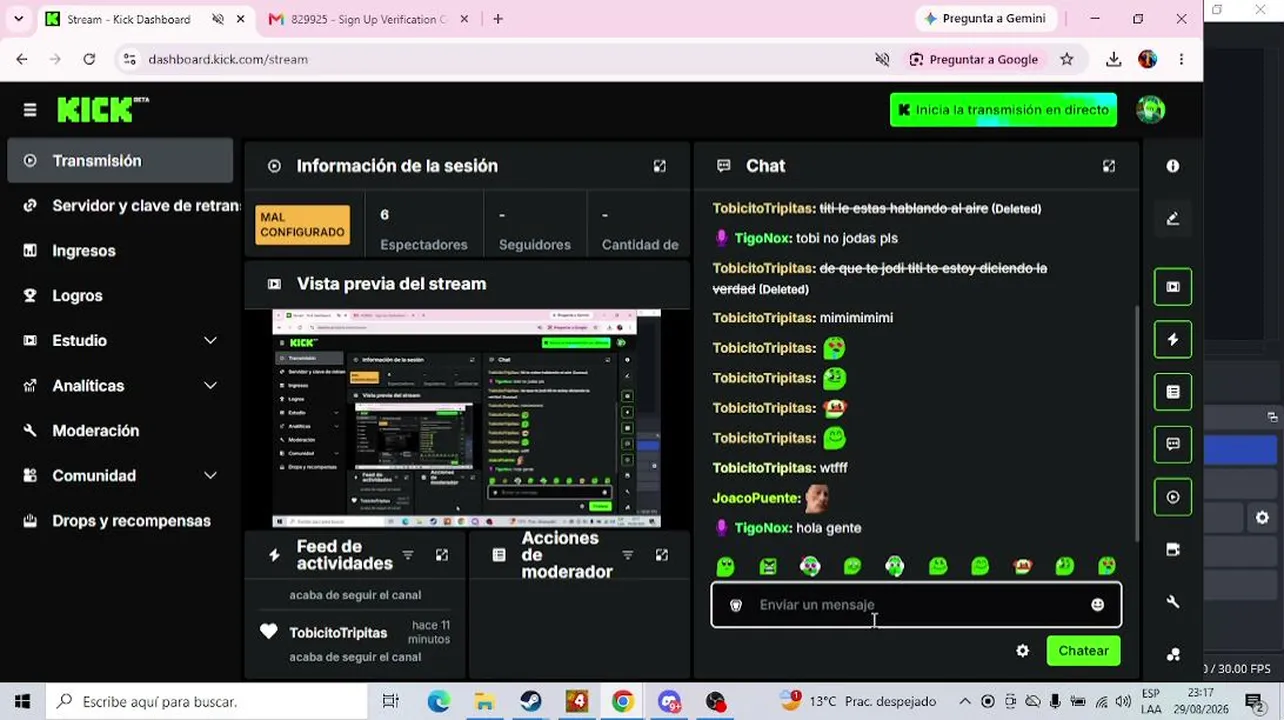
Task: Bookmark this page with the star icon
Action: coord(1067,59)
